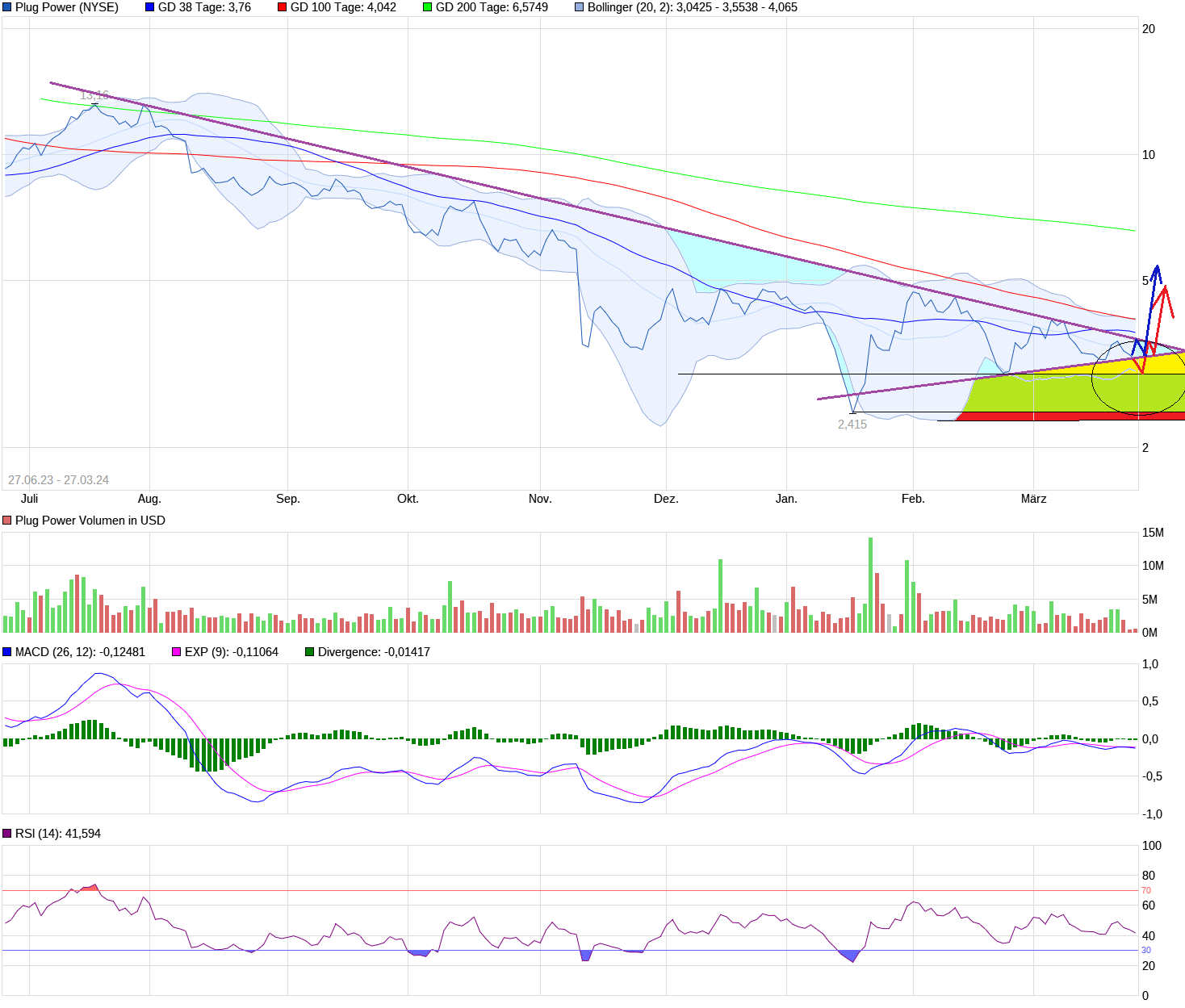
Task: Select the 'GD 200 Tage: 6,5749' legend label
Action: pos(492,7)
